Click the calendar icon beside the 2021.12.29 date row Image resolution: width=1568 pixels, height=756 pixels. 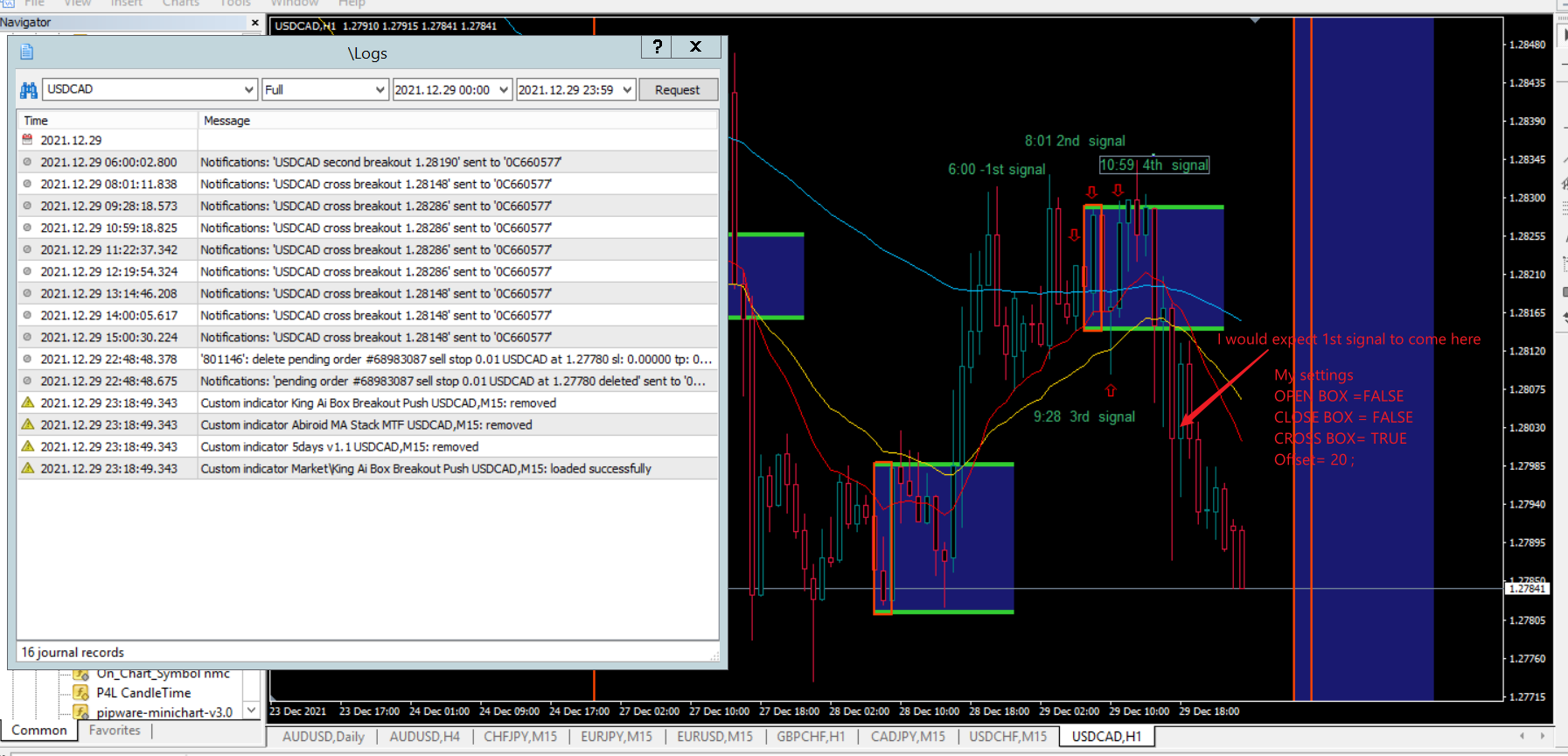[x=27, y=140]
